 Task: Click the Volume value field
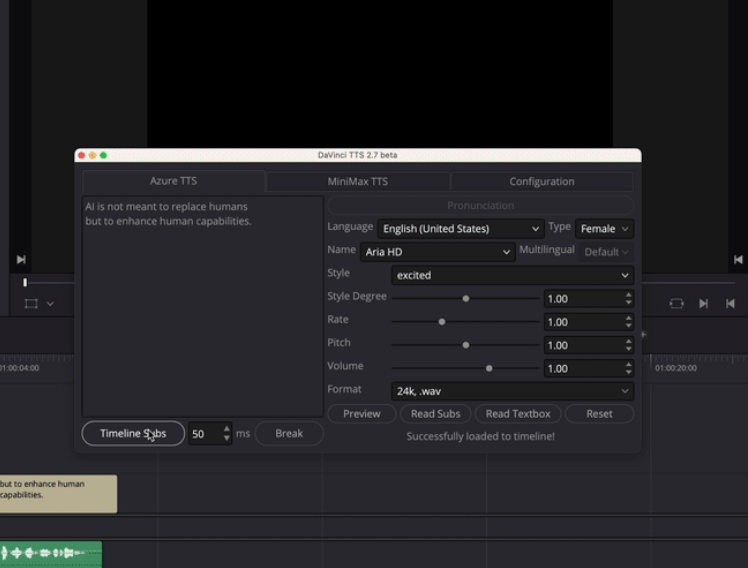[584, 369]
